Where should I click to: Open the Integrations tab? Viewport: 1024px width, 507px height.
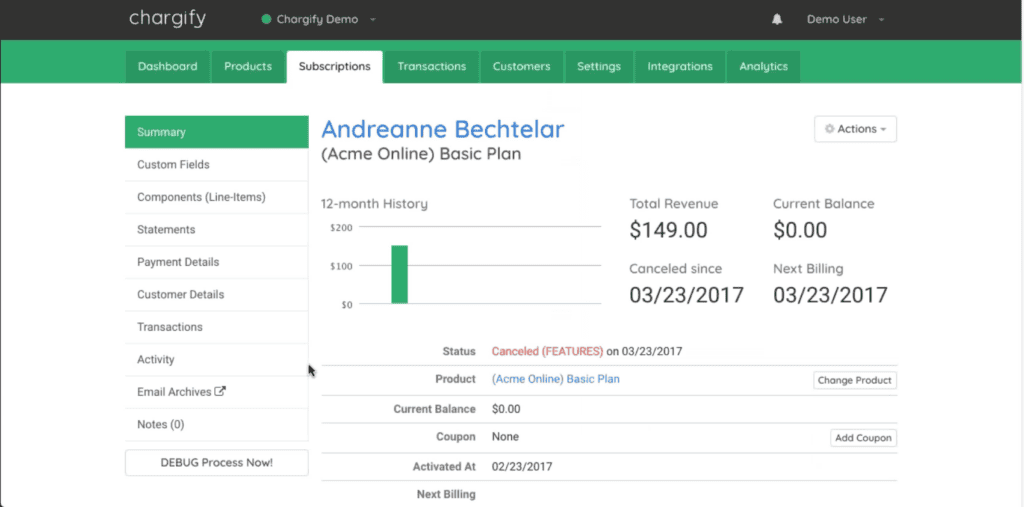[x=680, y=67]
